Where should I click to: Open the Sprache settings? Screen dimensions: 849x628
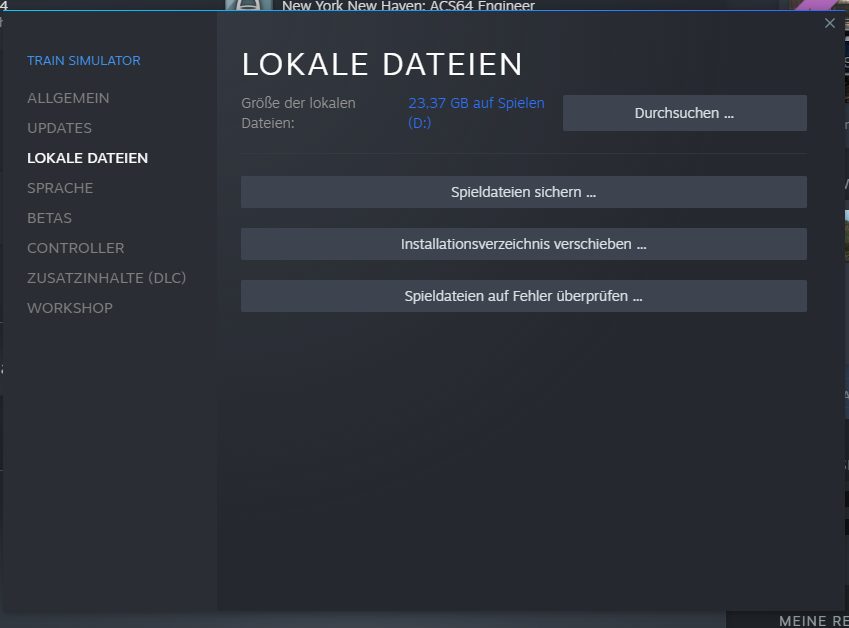(60, 188)
